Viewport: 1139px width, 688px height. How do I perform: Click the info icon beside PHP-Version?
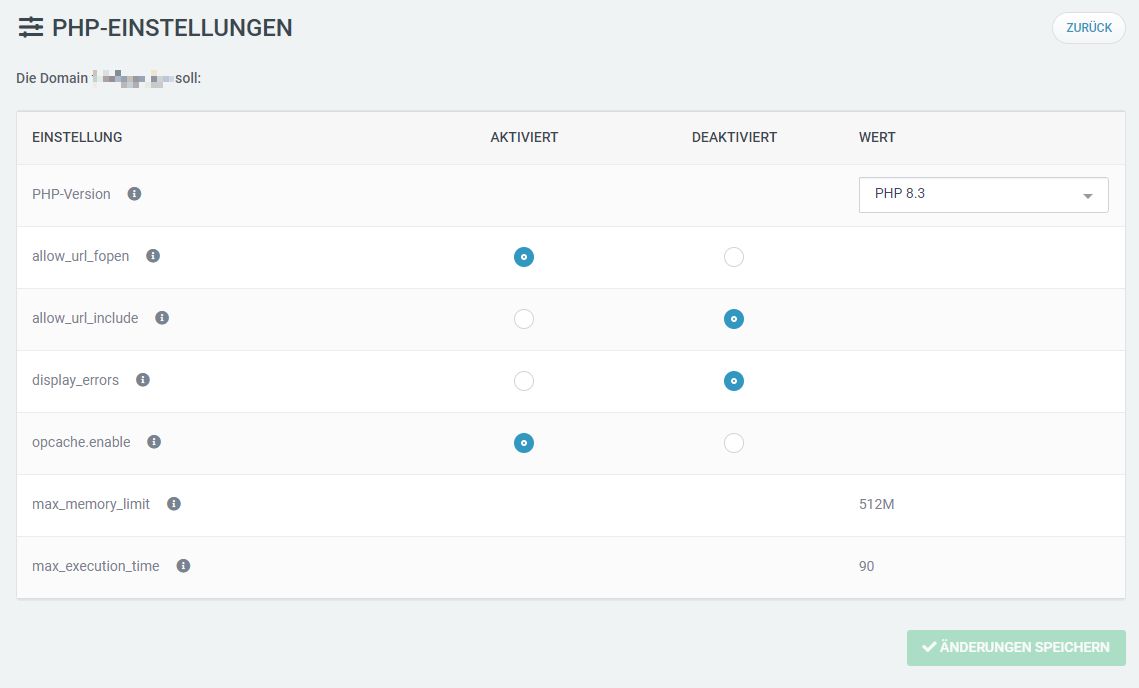click(134, 194)
